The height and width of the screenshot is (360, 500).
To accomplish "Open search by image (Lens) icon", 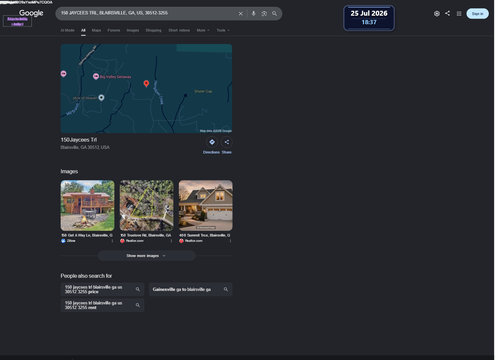I will click(x=264, y=14).
